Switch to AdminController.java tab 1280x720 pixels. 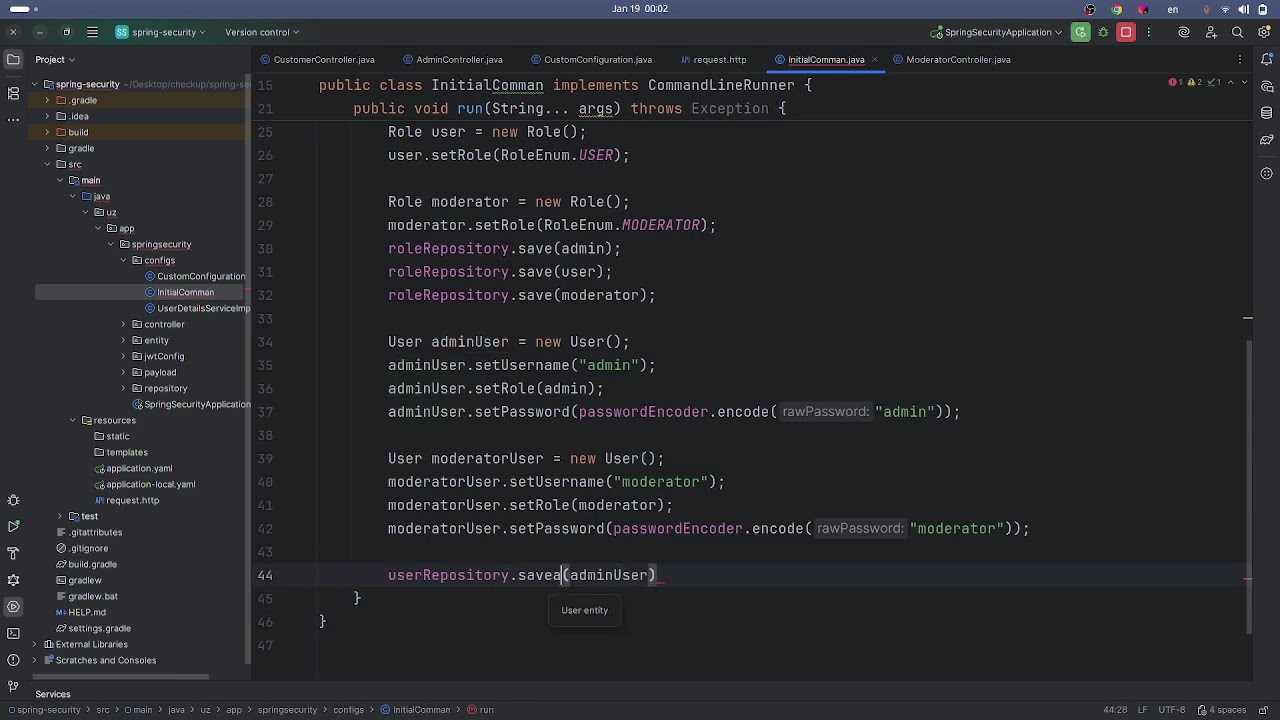(x=453, y=60)
